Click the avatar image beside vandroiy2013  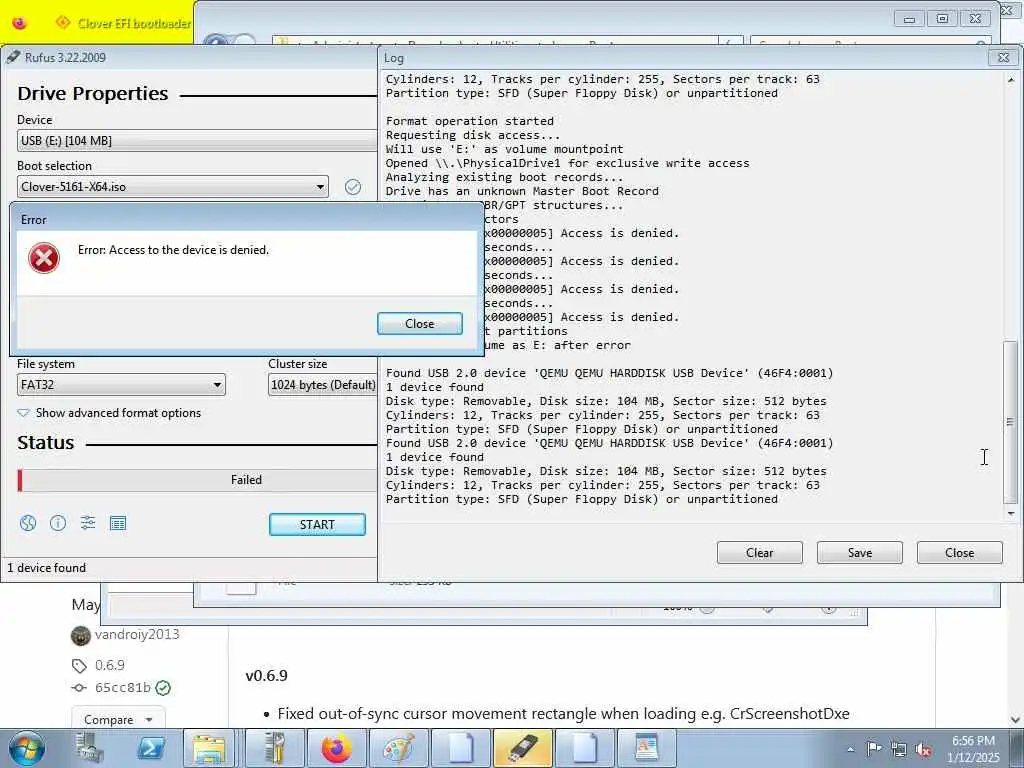[80, 635]
